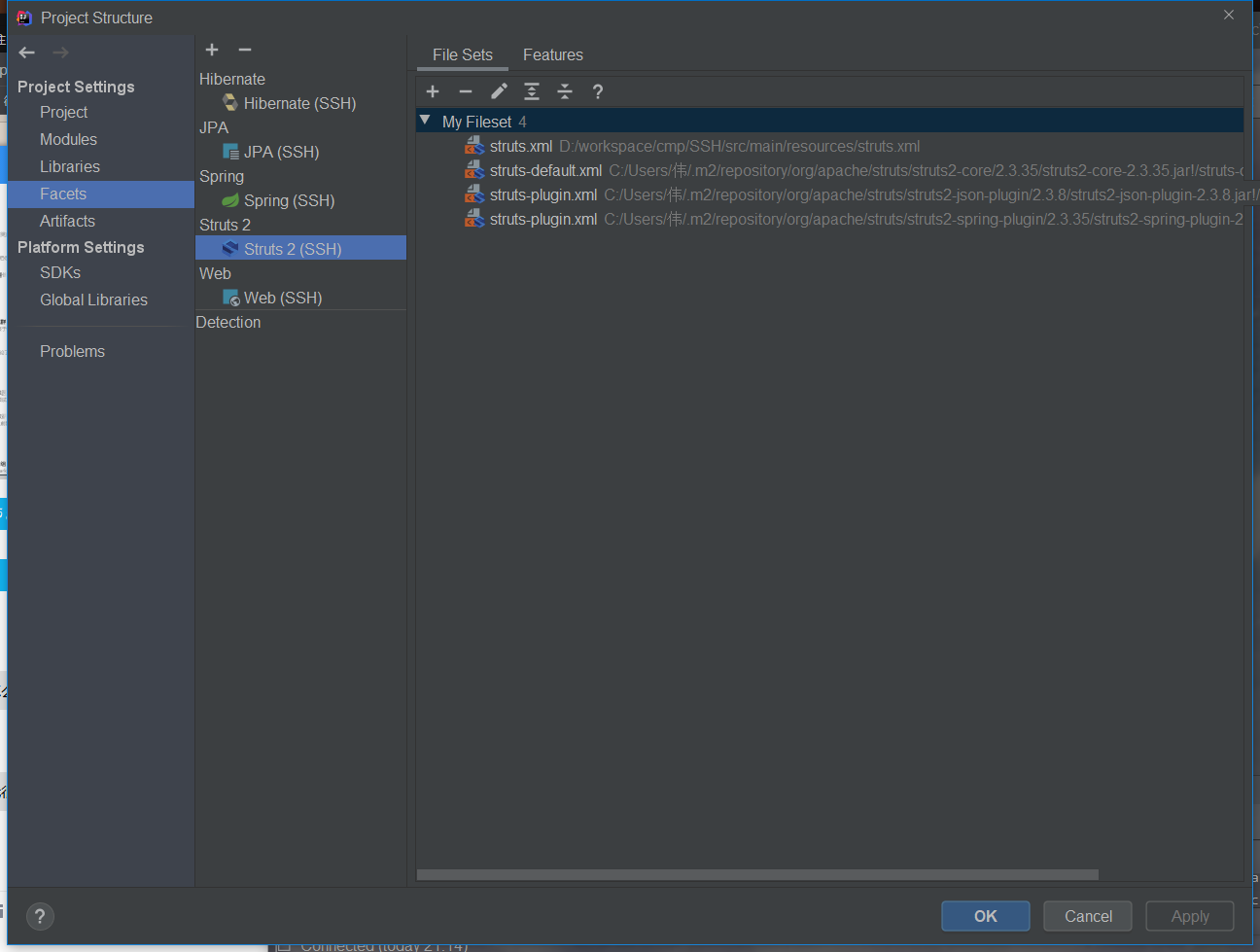
Task: Remove selected facet with minus icon
Action: point(245,50)
